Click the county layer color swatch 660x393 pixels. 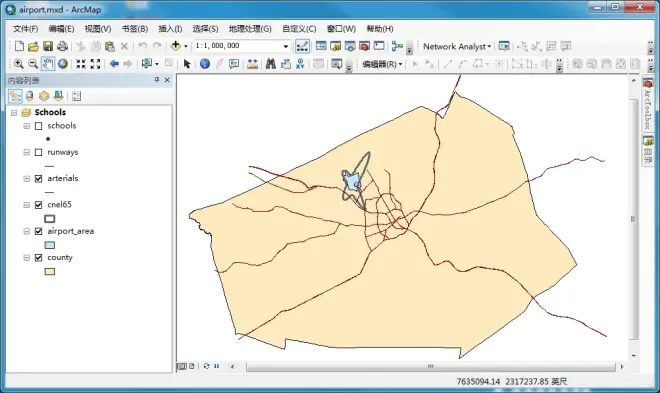coord(50,272)
